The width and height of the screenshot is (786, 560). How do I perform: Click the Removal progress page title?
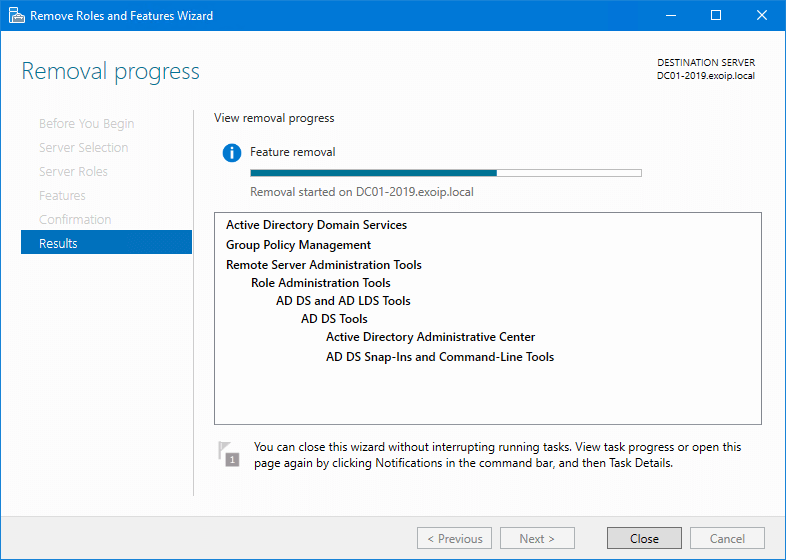(x=111, y=71)
